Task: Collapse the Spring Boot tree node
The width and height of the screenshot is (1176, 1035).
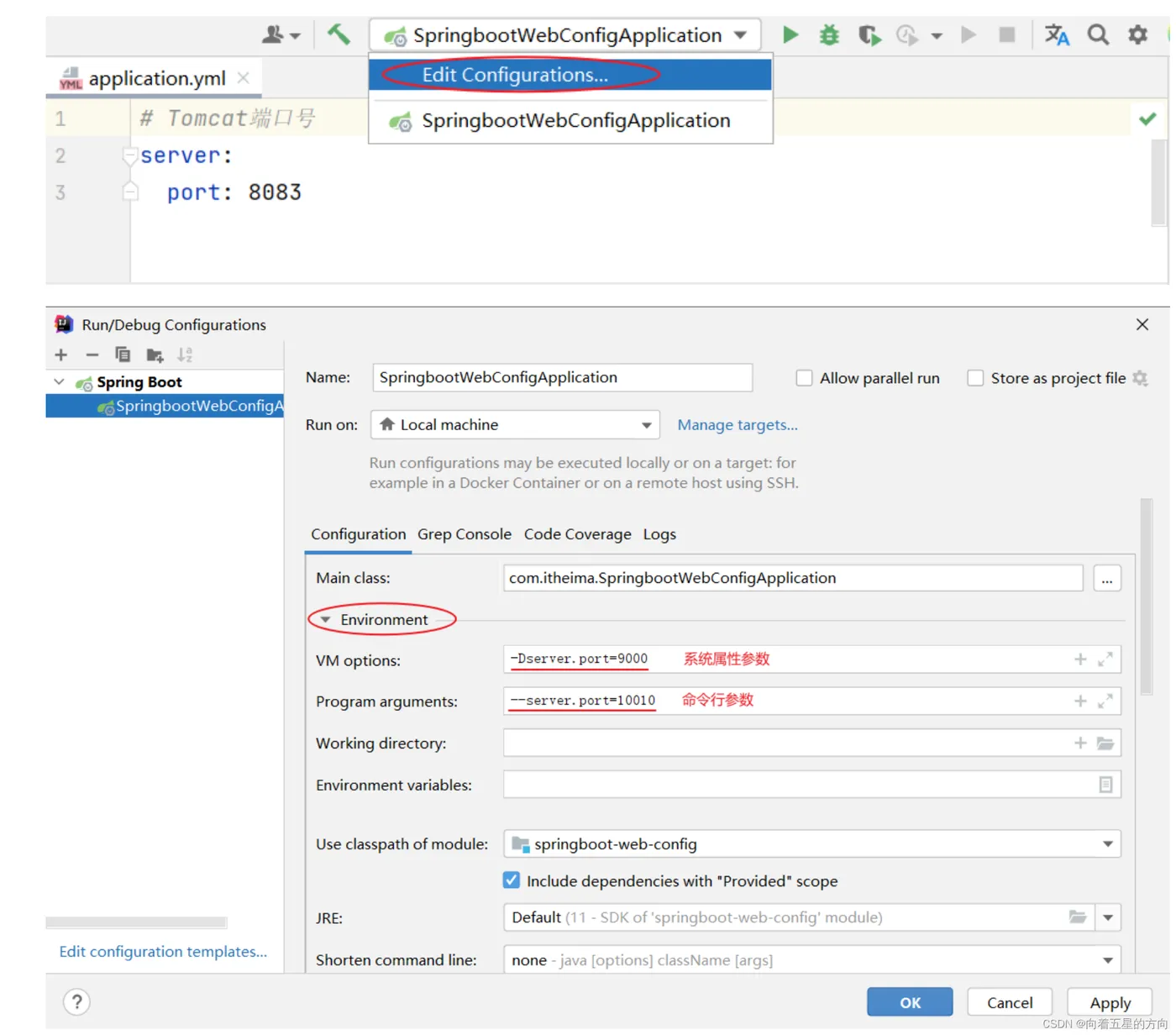Action: point(59,382)
